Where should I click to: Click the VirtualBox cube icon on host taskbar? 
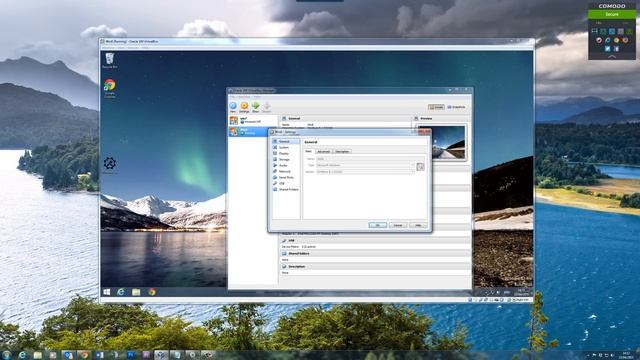tap(161, 355)
